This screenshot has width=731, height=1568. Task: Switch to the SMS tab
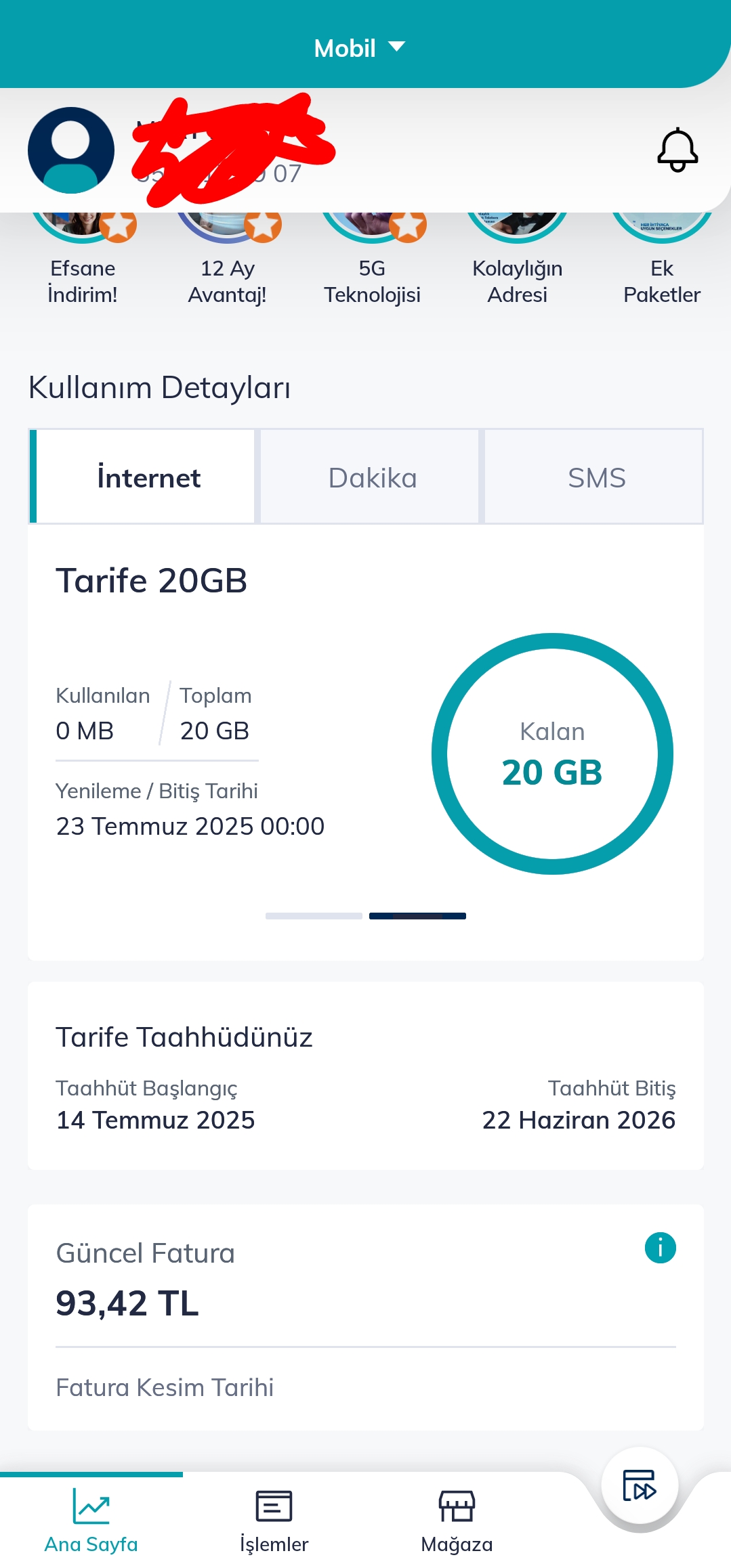(596, 477)
